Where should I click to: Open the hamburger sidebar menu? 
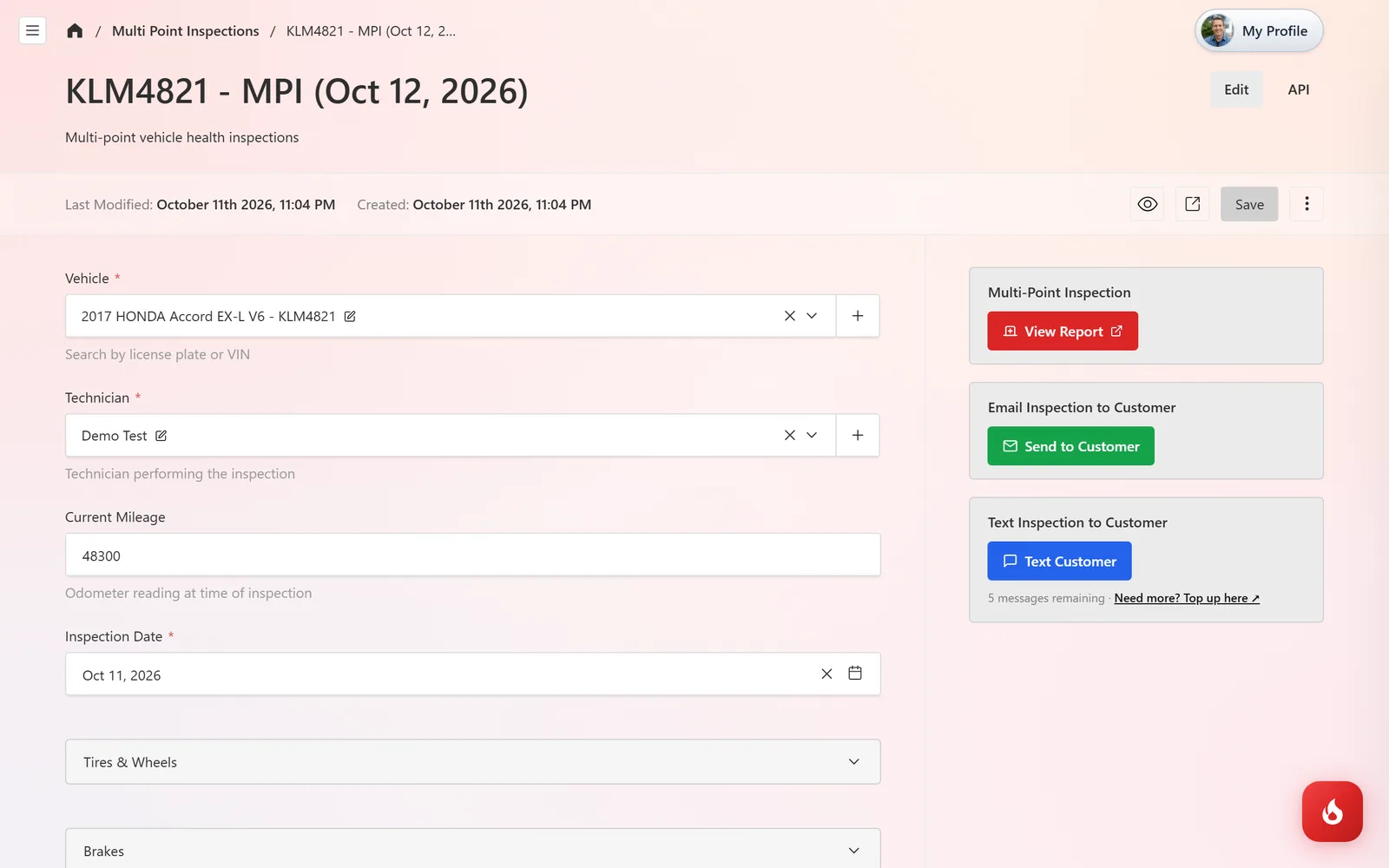click(32, 31)
